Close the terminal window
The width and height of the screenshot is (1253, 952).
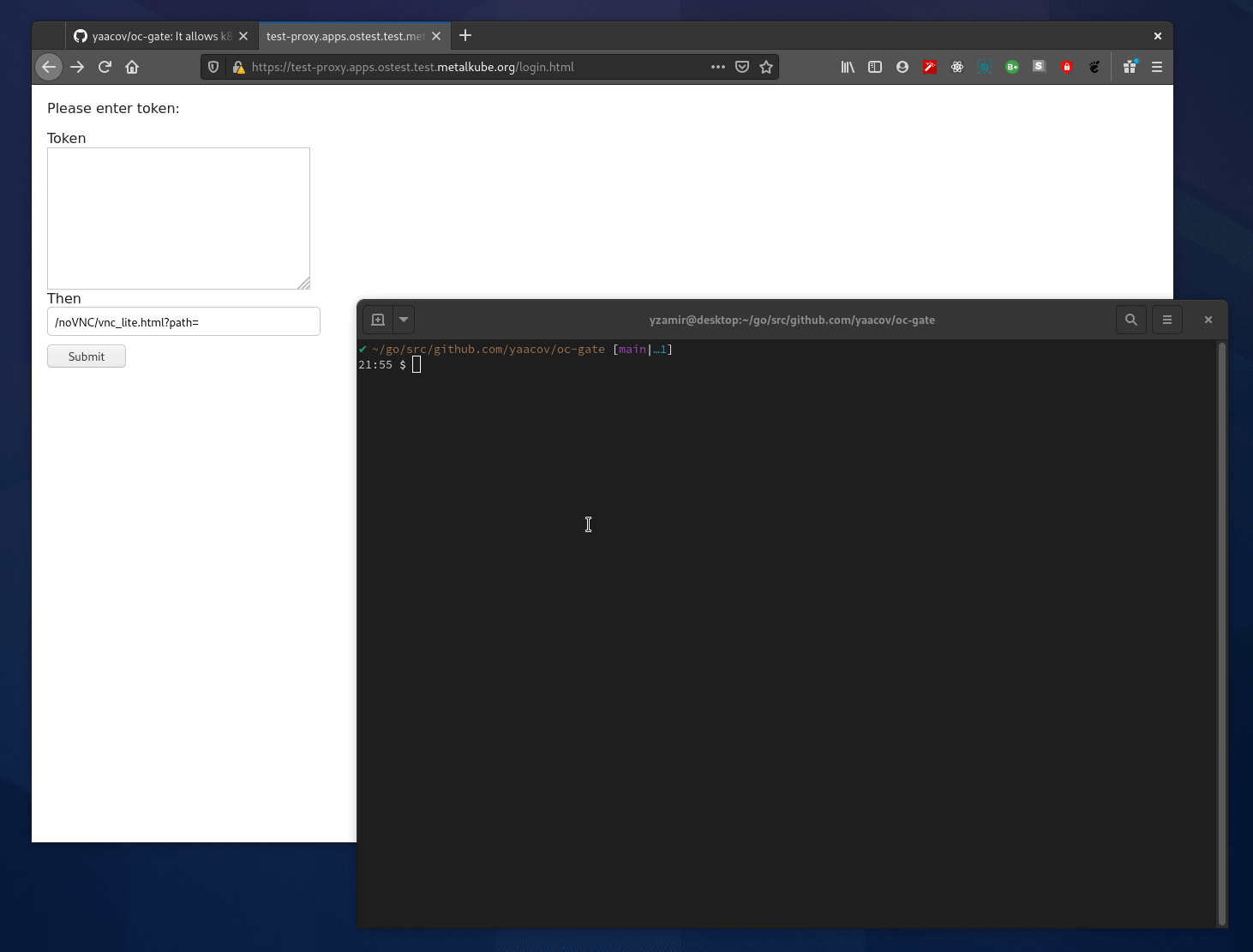(1208, 320)
